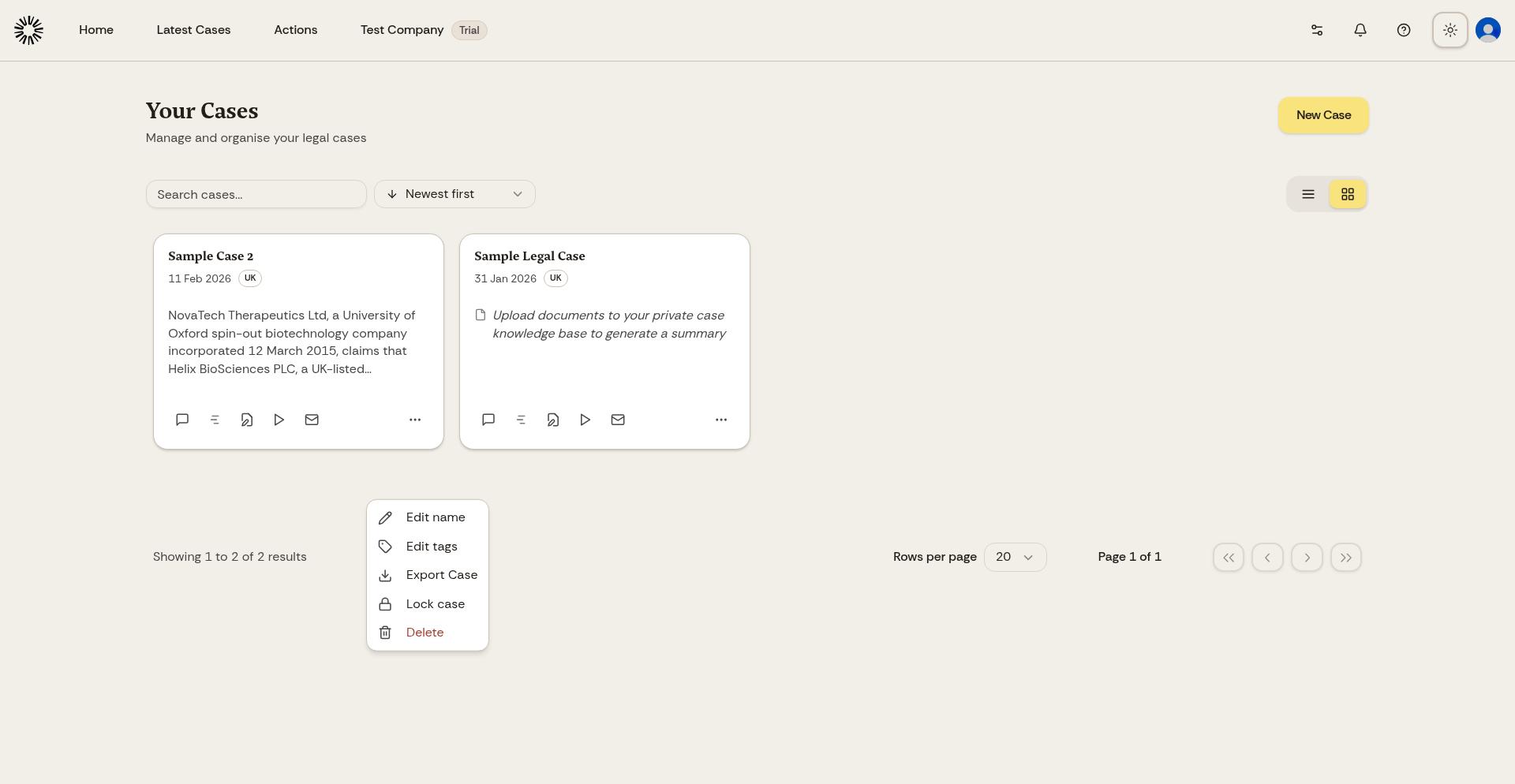Screen dimensions: 1515x784
Task: Open the Rows per page dropdown
Action: click(x=1015, y=557)
